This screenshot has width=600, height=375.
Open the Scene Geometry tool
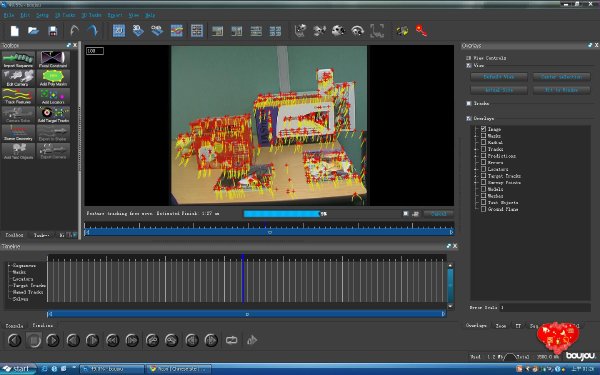(x=18, y=133)
